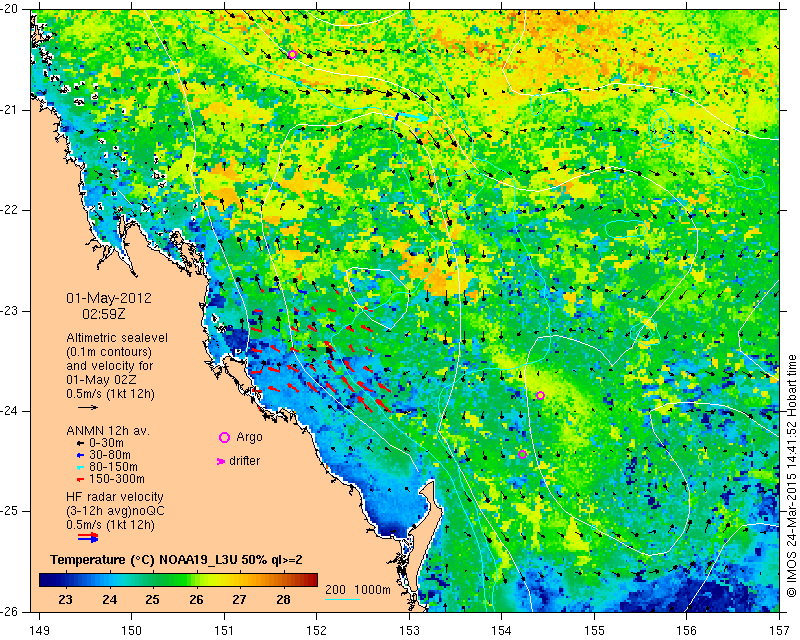Click the magenta drifter arrow legend symbol

click(221, 461)
